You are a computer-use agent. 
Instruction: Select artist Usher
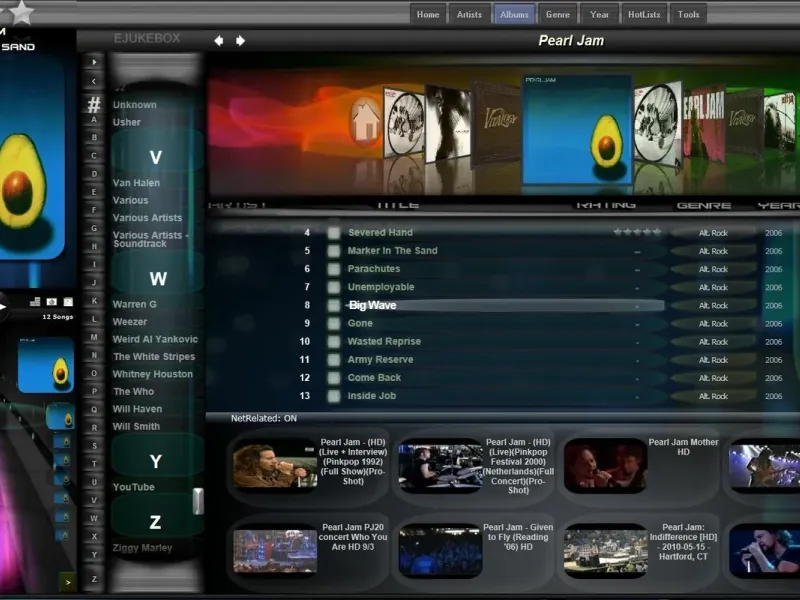[x=127, y=122]
